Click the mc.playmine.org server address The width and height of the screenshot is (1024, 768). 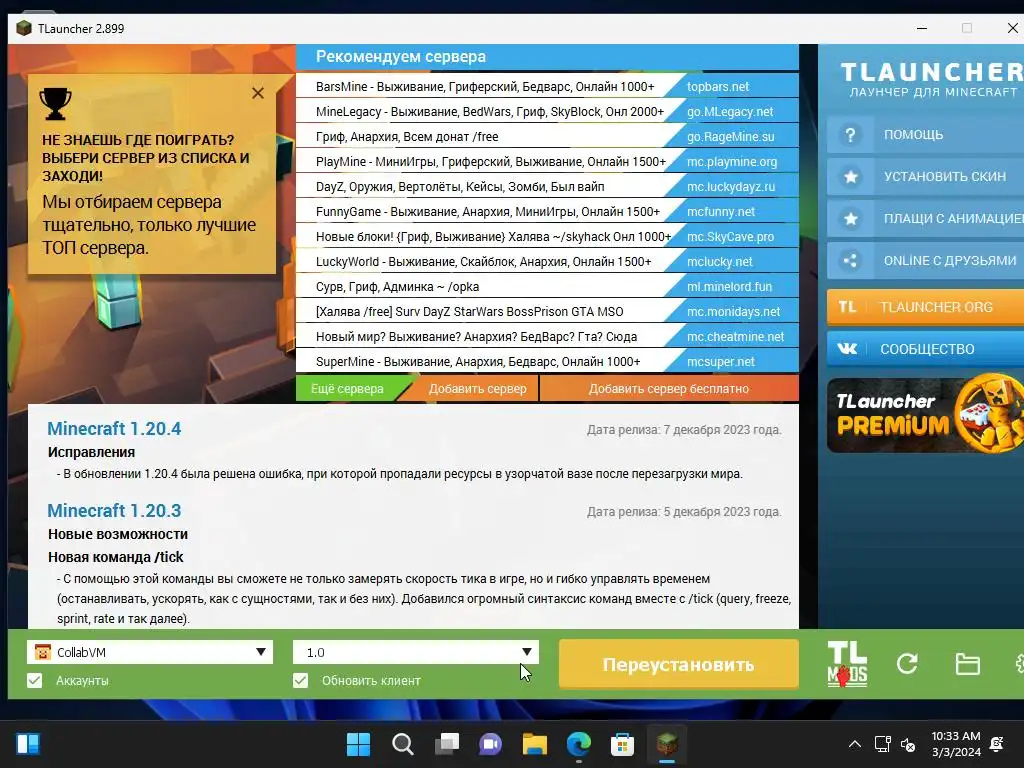(x=731, y=161)
